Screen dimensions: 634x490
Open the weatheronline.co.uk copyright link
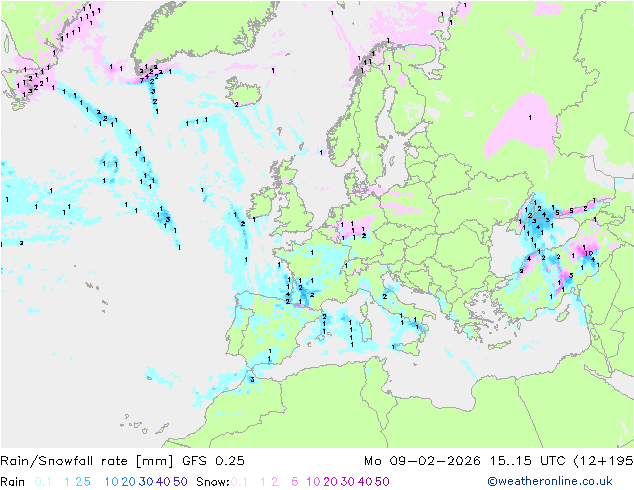pos(550,482)
